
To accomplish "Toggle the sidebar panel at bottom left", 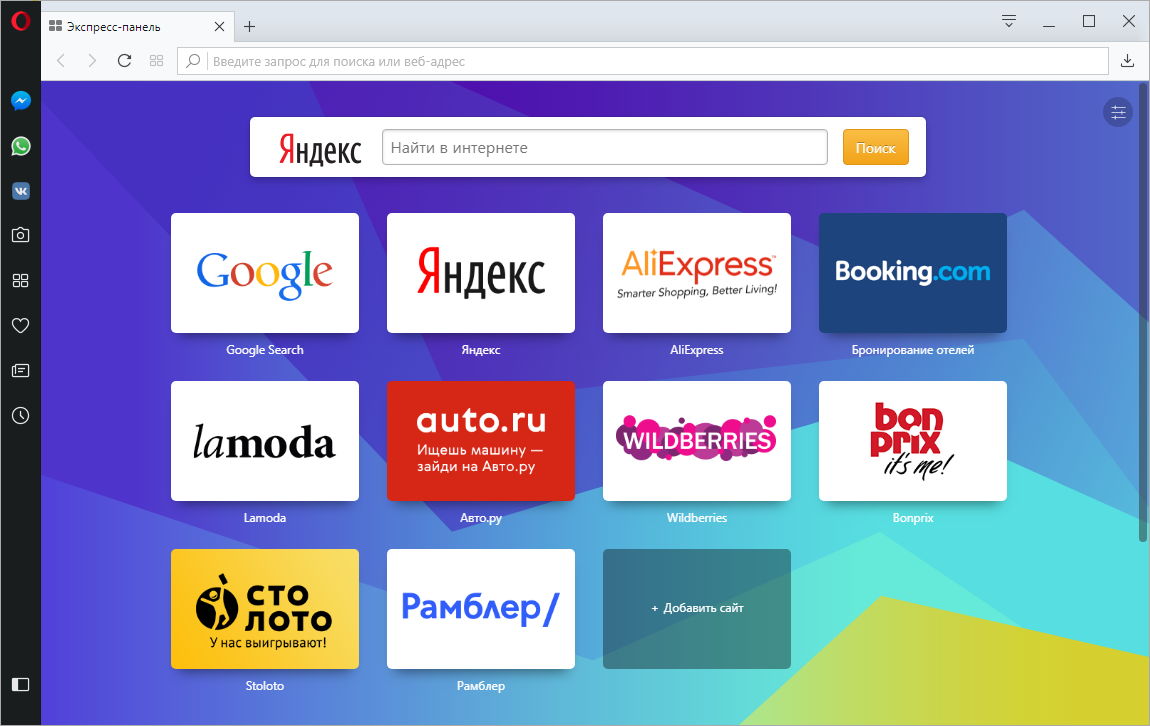I will point(21,684).
